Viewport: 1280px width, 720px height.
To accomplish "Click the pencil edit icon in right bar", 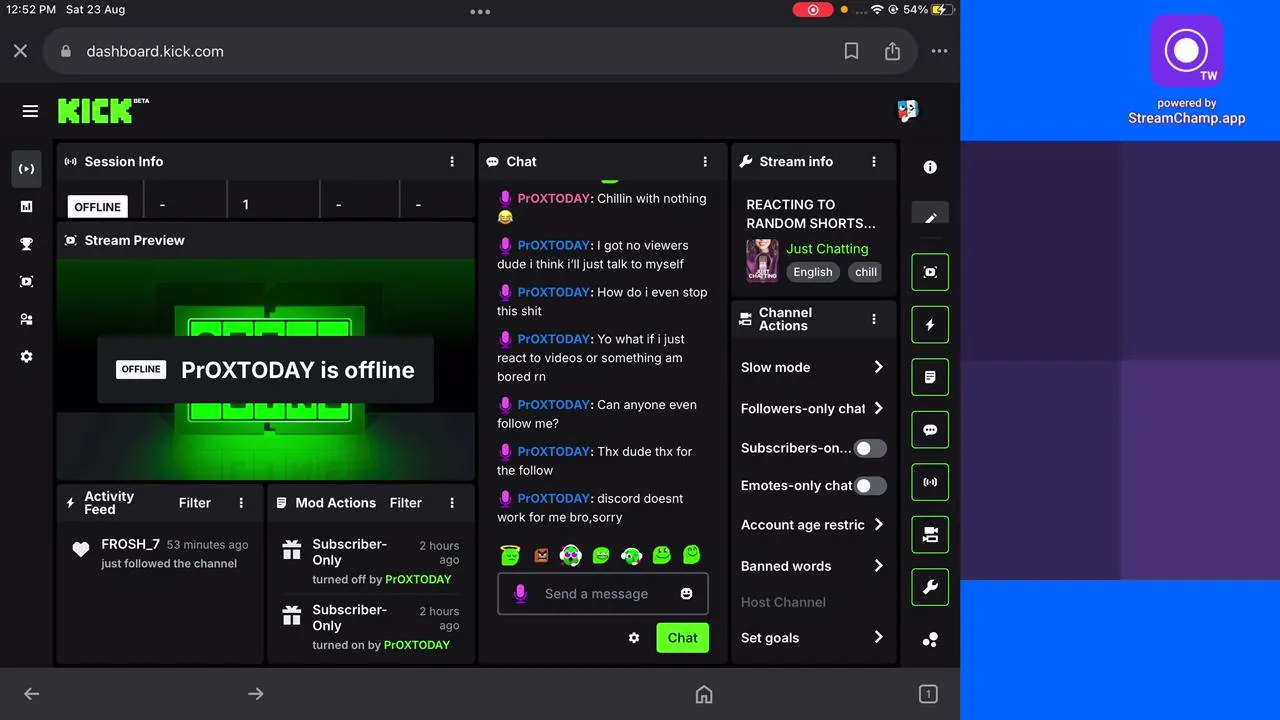I will pos(930,218).
